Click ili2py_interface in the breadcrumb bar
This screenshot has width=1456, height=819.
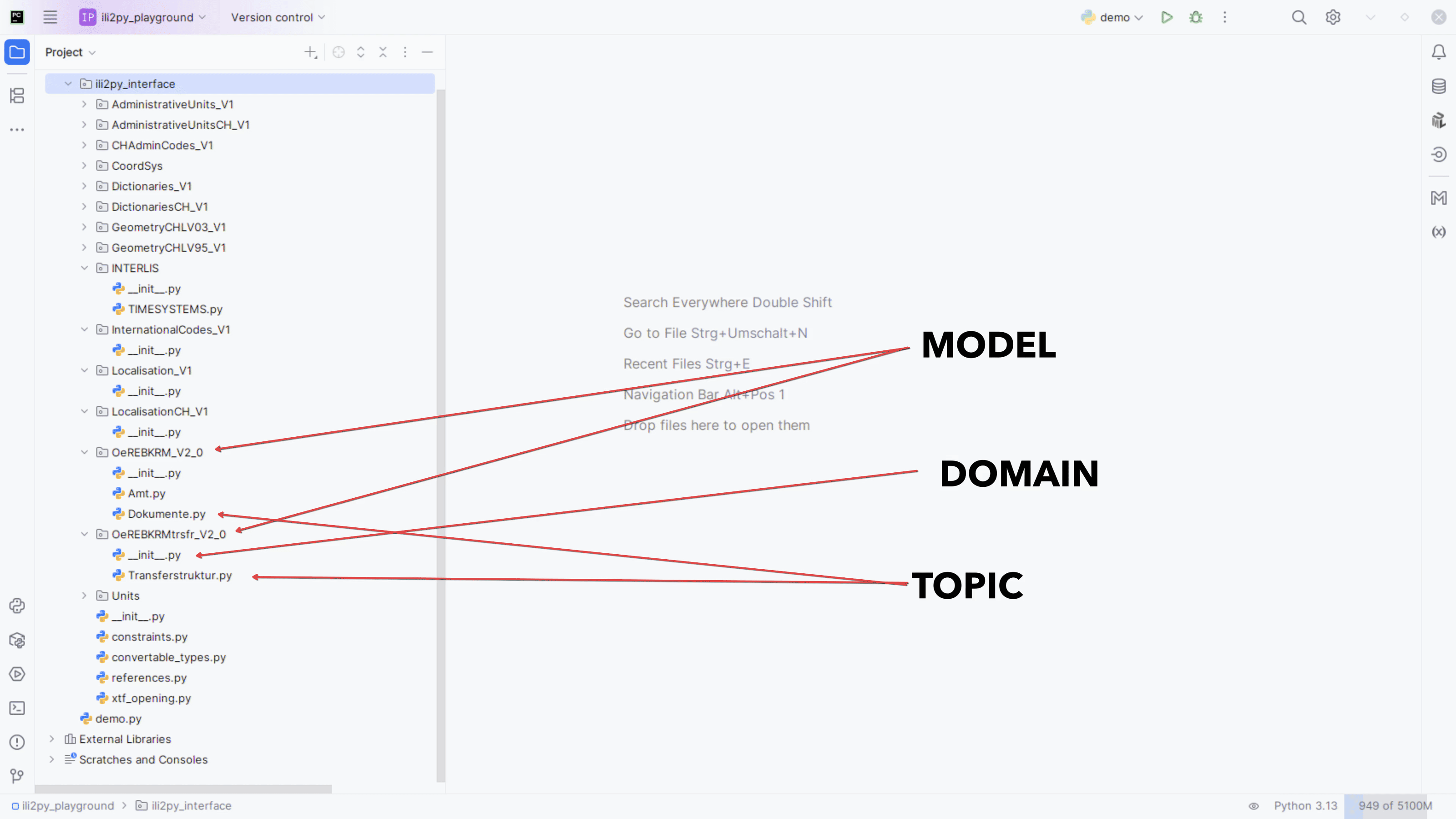click(191, 806)
